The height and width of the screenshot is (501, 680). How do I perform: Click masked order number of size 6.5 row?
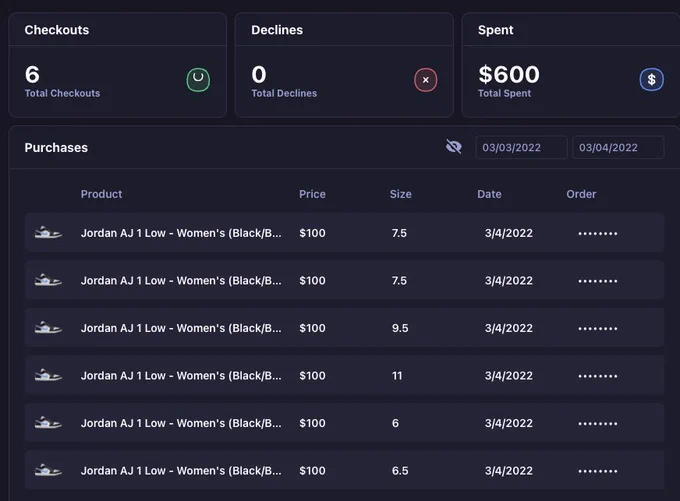[x=598, y=471]
